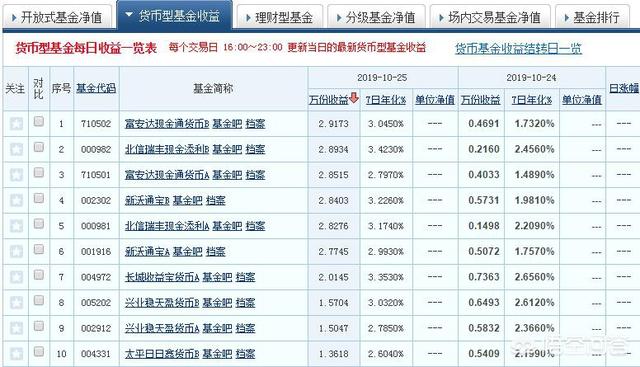
Task: Add fund 004972 to watchlist star
Action: pyautogui.click(x=16, y=277)
